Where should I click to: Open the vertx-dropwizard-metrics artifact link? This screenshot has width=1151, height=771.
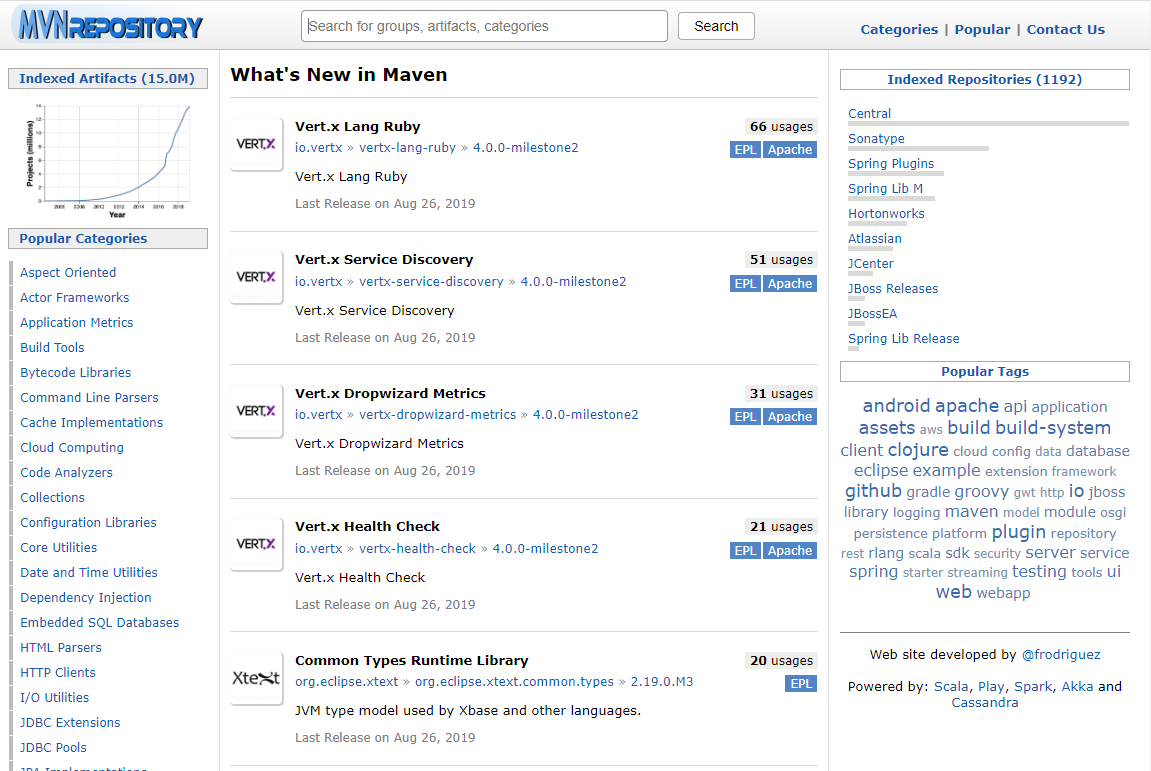tap(437, 415)
